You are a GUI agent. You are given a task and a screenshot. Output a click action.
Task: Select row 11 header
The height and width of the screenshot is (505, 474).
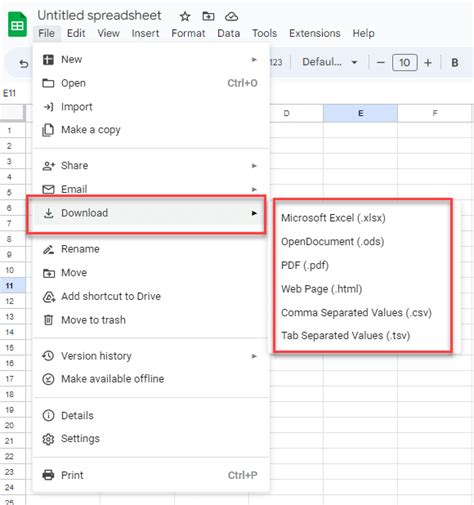(x=12, y=286)
